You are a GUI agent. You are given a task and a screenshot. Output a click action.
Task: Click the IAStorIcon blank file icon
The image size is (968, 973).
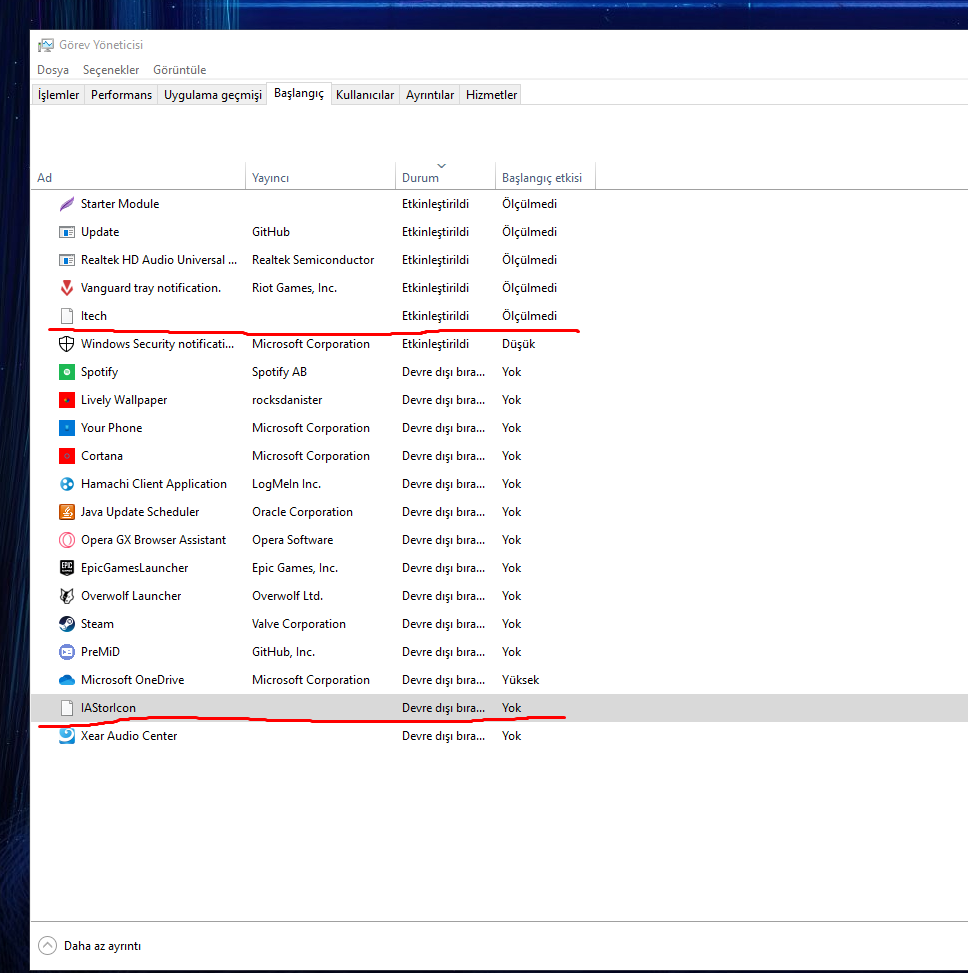[x=66, y=708]
